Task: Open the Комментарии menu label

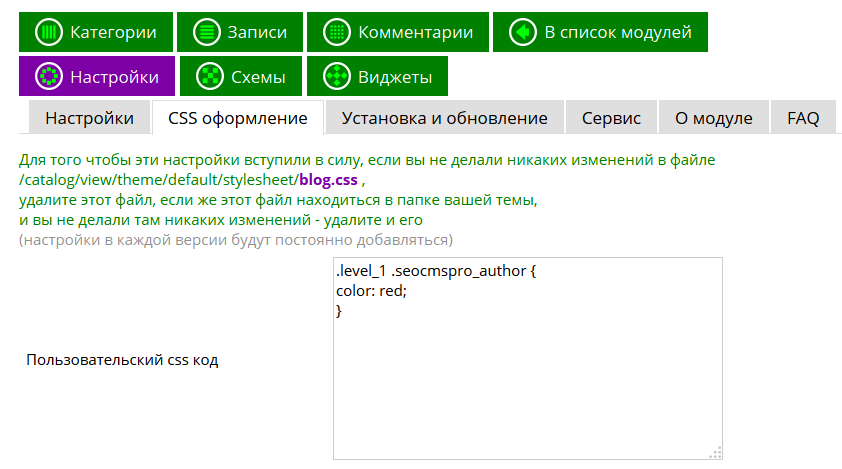Action: pyautogui.click(x=415, y=33)
